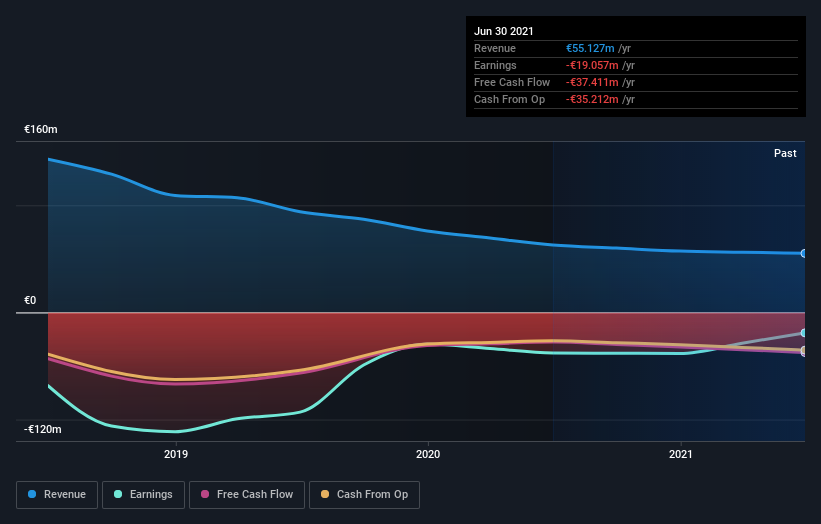
Task: Click the blue Revenue endpoint marker
Action: coord(804,253)
